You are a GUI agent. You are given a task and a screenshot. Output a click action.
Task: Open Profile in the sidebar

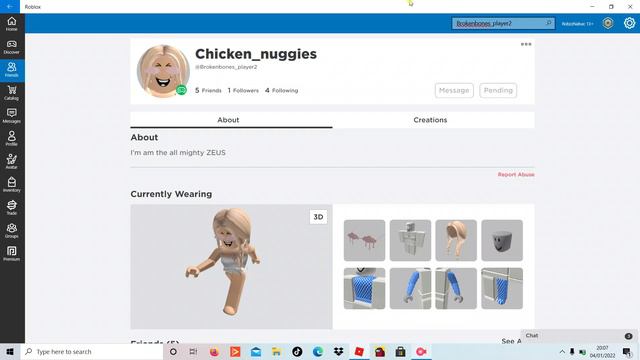pos(12,139)
